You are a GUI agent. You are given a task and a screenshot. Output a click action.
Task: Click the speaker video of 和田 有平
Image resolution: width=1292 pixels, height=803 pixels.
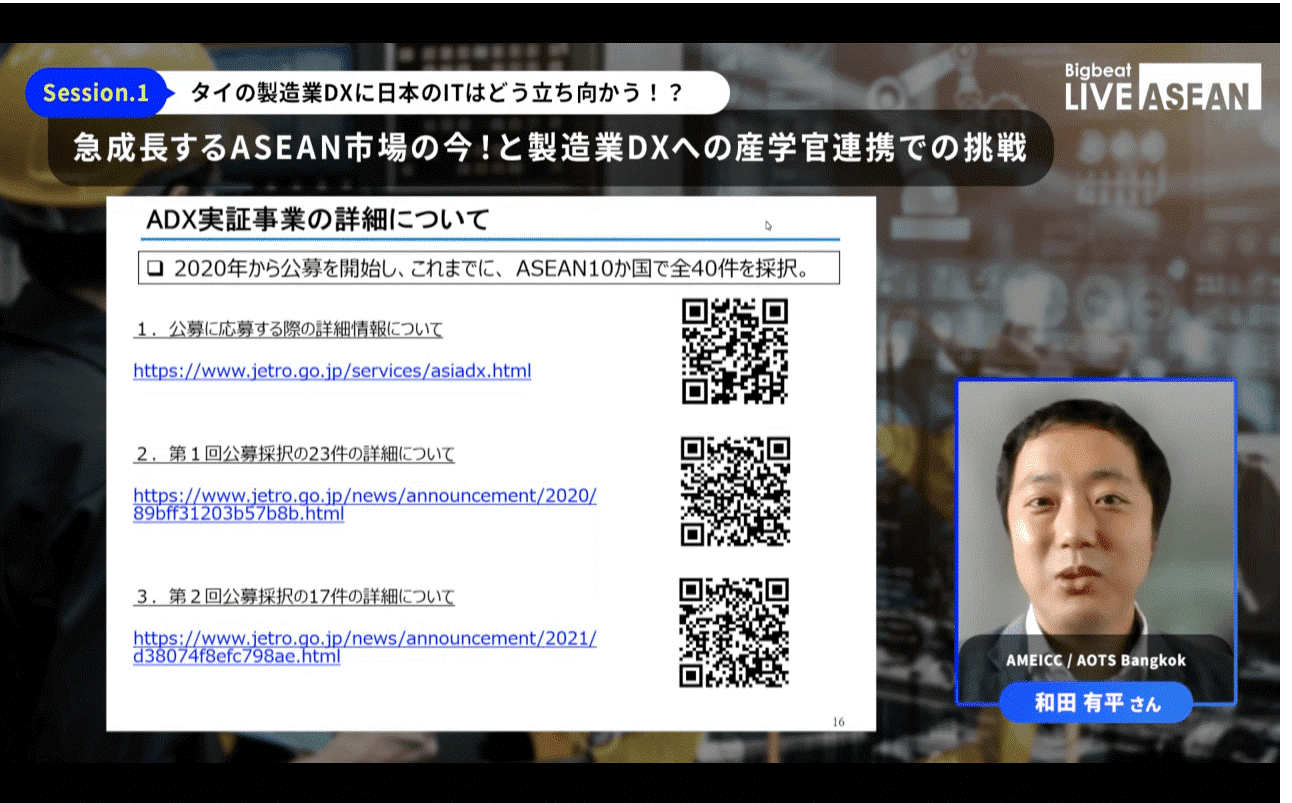[1096, 540]
